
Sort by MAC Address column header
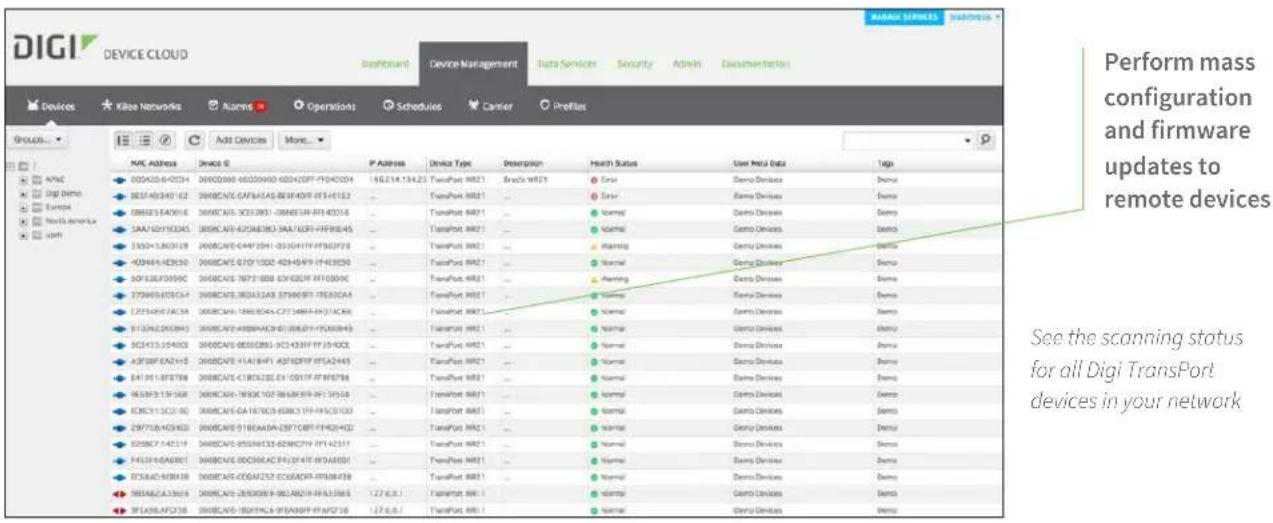(153, 163)
